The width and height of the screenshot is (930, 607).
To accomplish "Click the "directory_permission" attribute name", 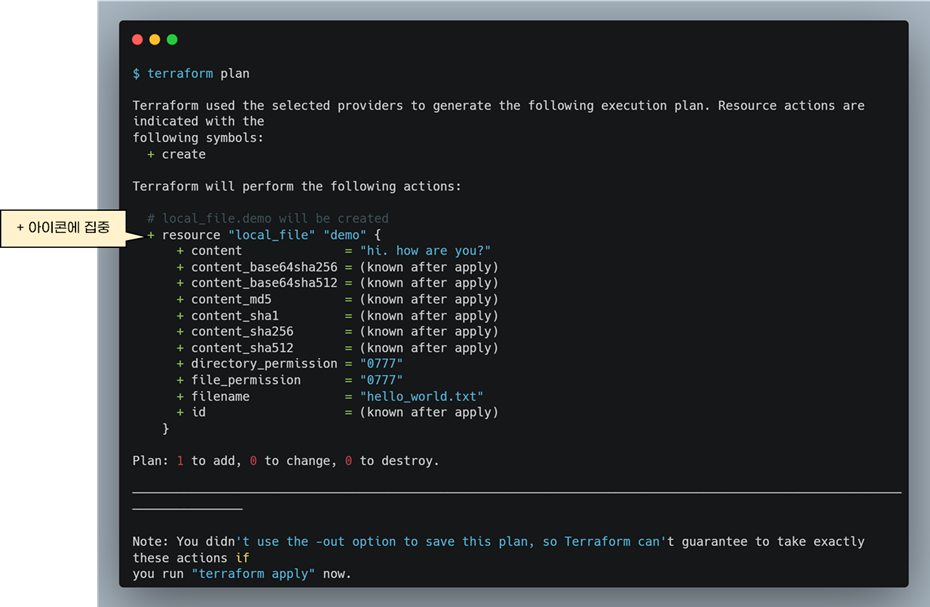I will pyautogui.click(x=264, y=364).
